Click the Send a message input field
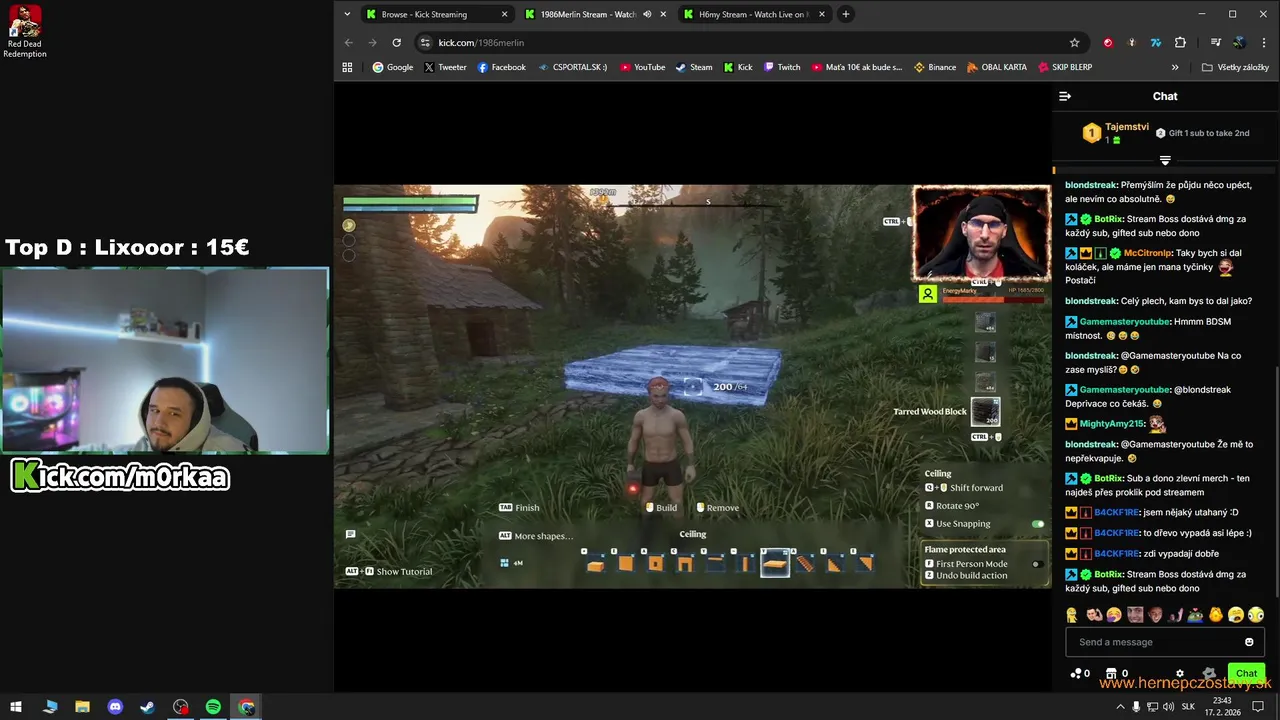The height and width of the screenshot is (720, 1280). pyautogui.click(x=1165, y=642)
